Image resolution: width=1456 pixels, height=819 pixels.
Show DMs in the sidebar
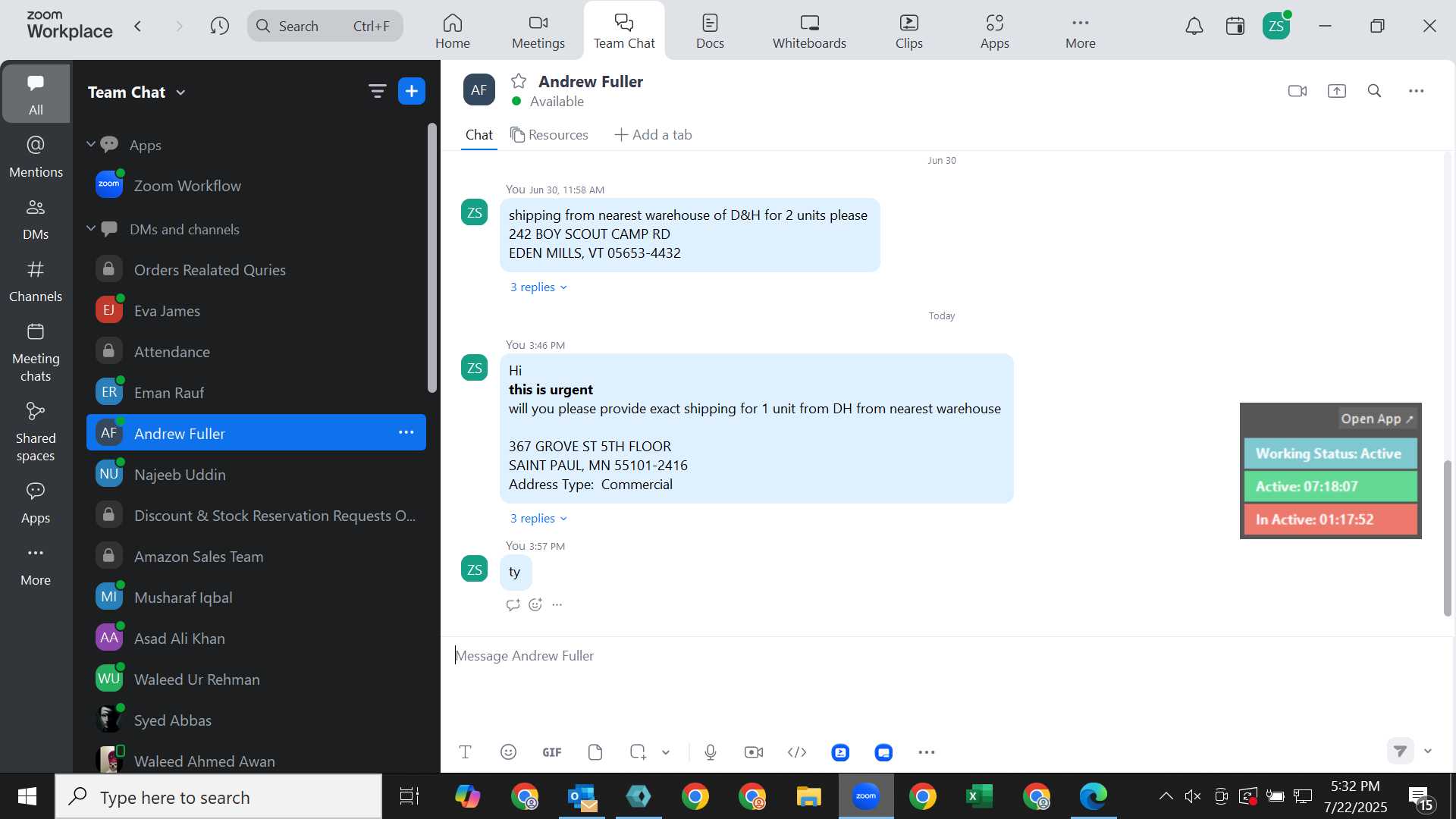point(36,219)
